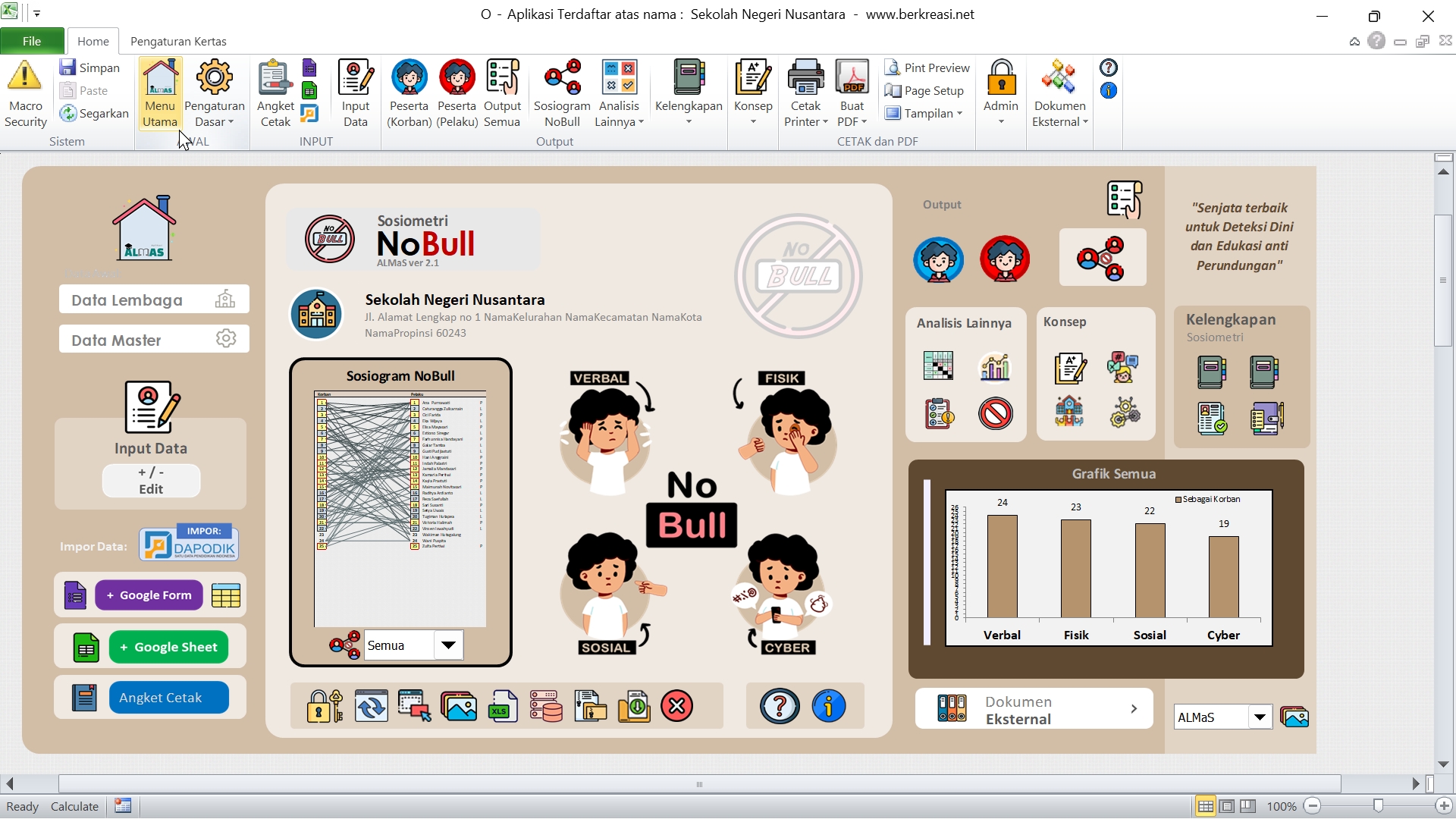
Task: Switch to Page Layout view in status bar
Action: click(1226, 806)
